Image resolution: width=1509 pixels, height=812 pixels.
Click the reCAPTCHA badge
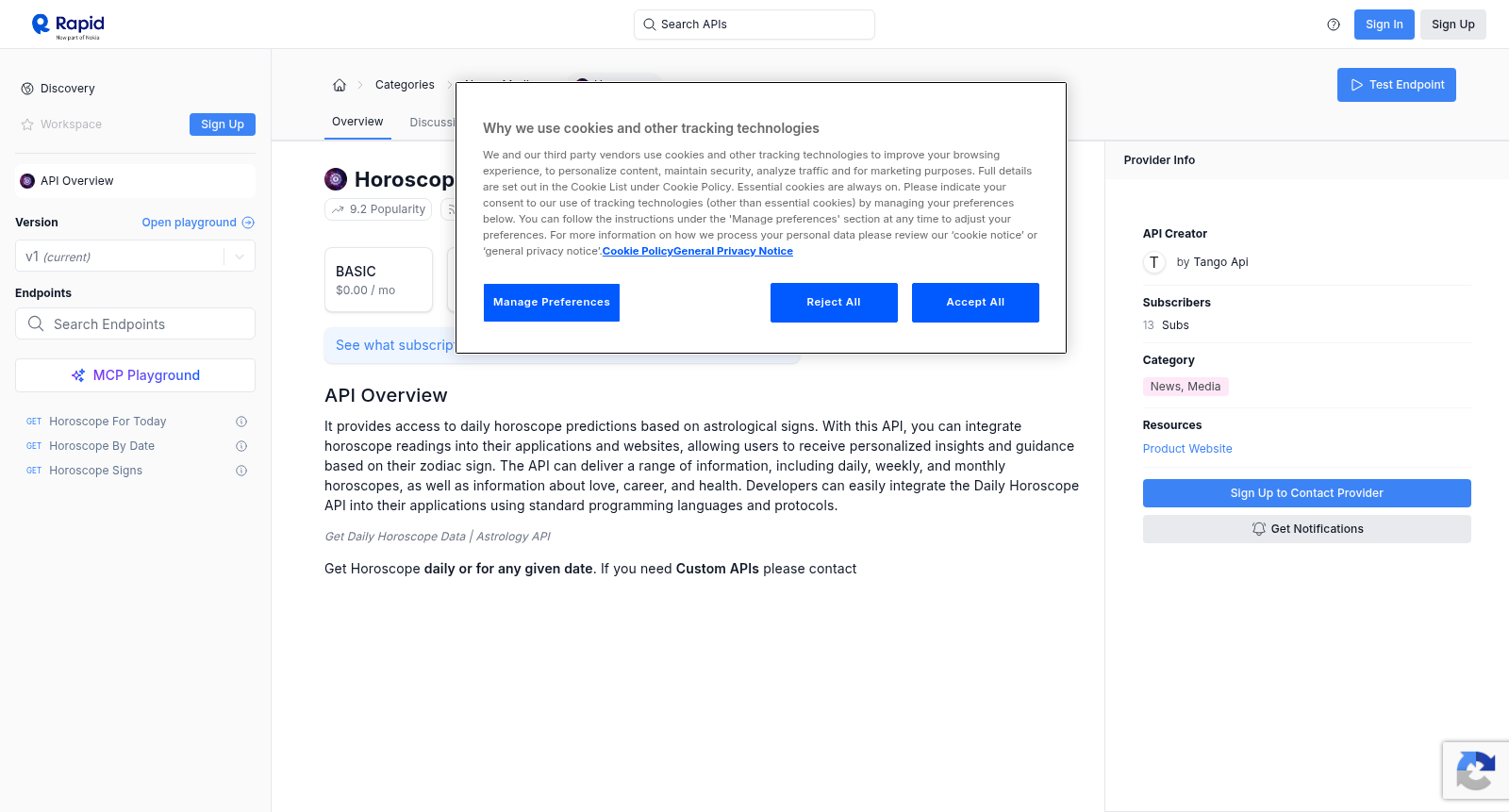1476,771
